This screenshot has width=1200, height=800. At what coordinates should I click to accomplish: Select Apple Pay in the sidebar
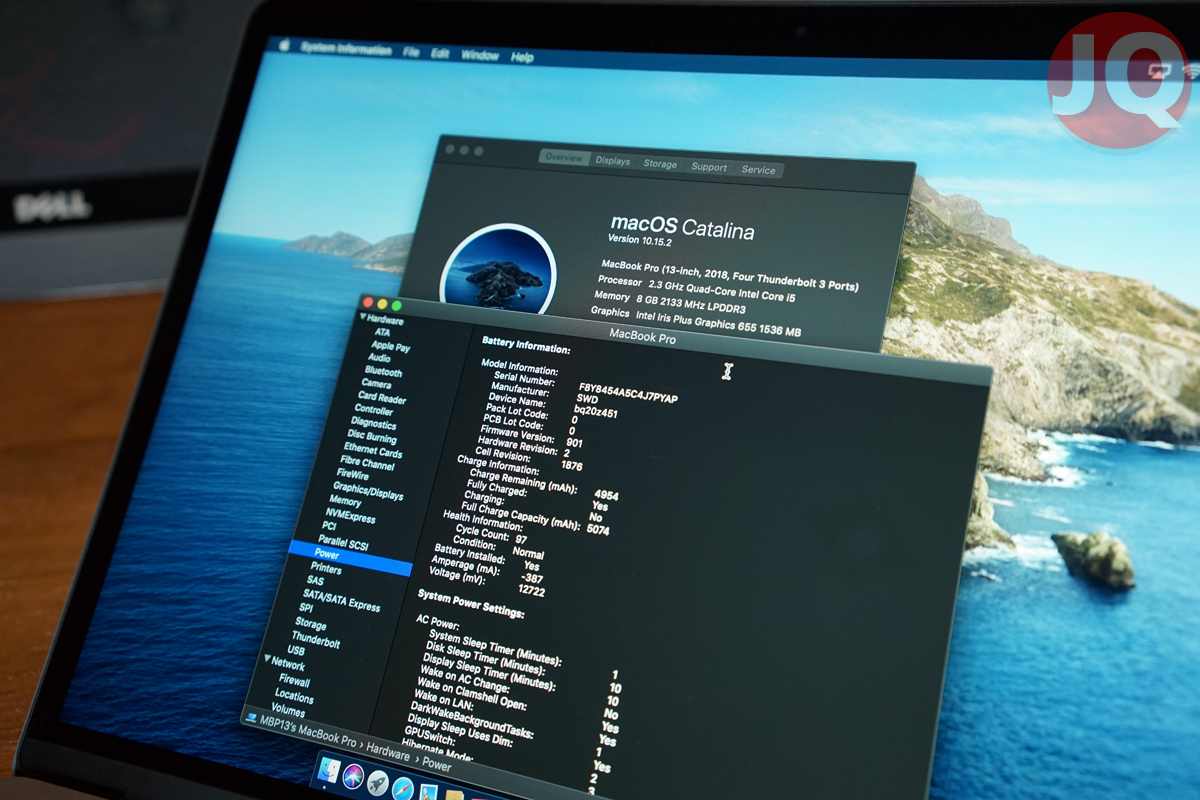point(390,346)
